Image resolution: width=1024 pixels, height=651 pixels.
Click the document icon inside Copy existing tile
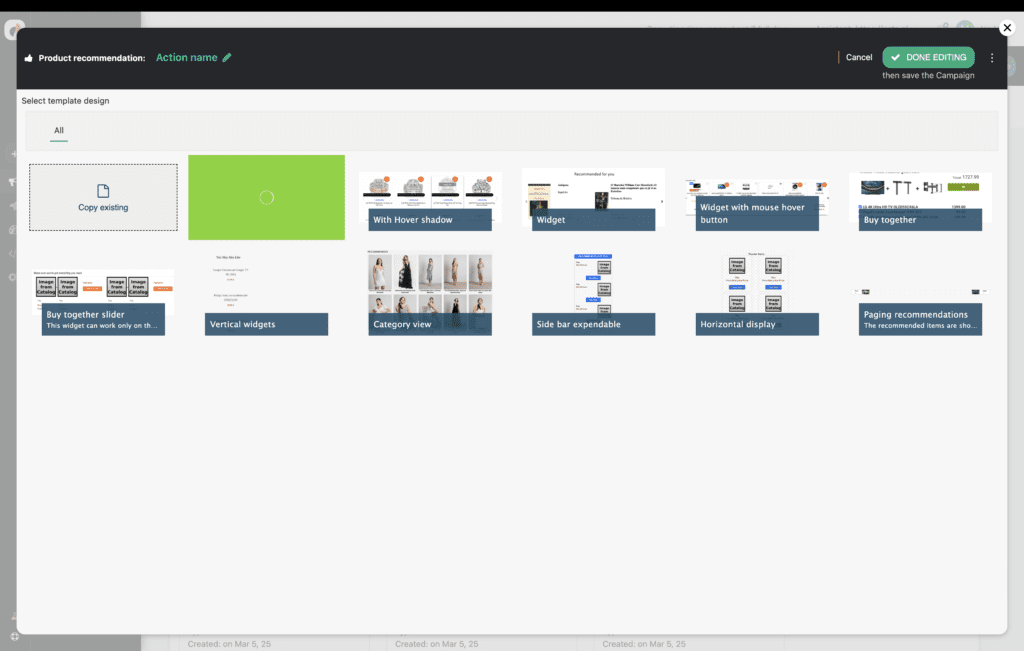[103, 190]
